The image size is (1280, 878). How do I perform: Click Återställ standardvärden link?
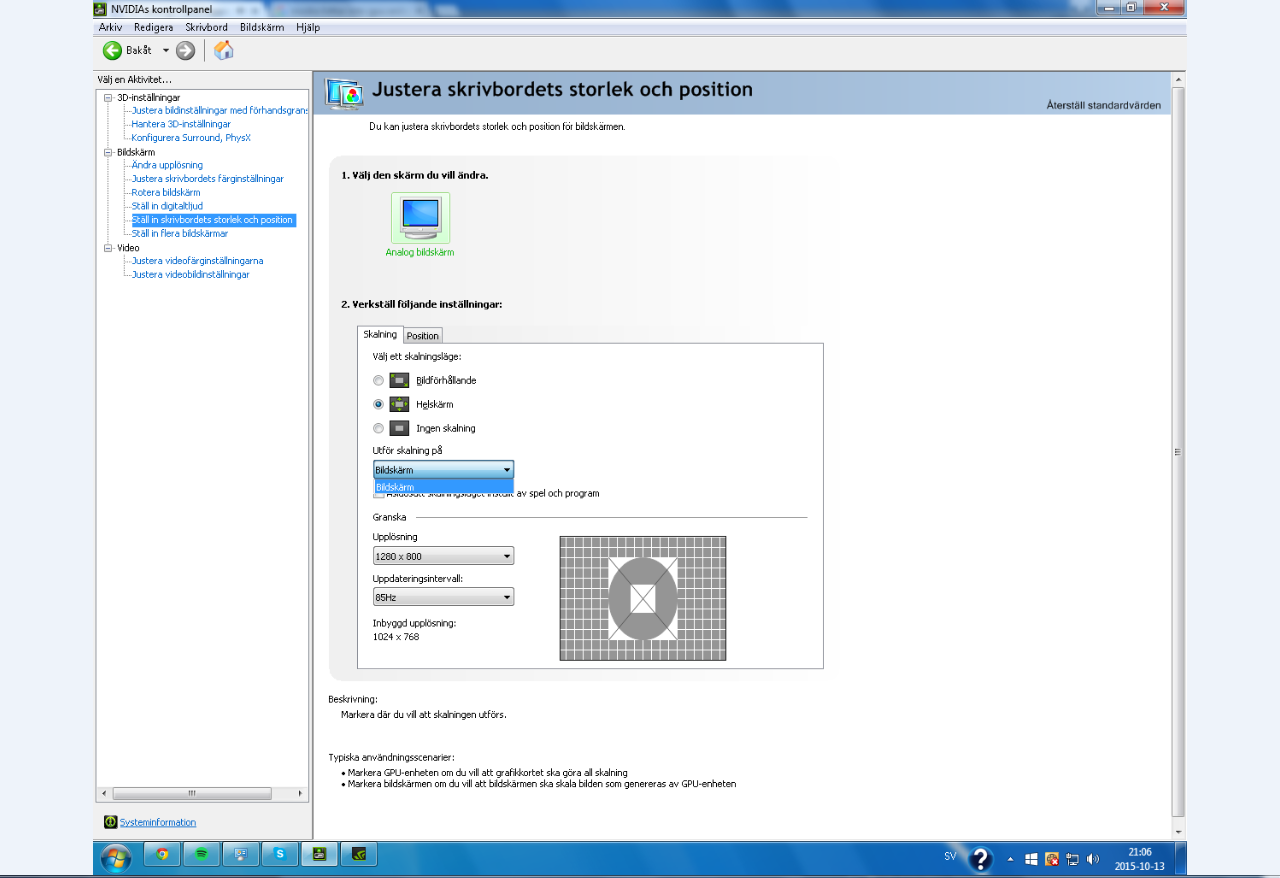click(1104, 105)
